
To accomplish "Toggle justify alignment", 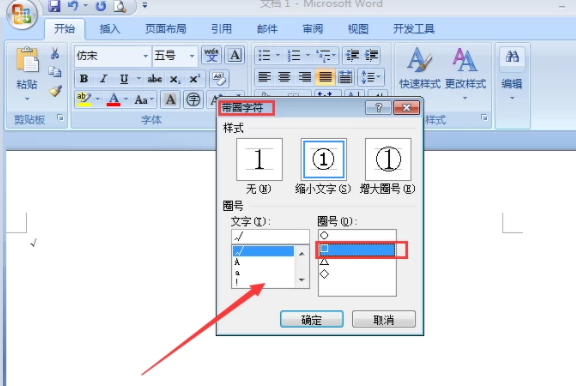I will 325,77.
